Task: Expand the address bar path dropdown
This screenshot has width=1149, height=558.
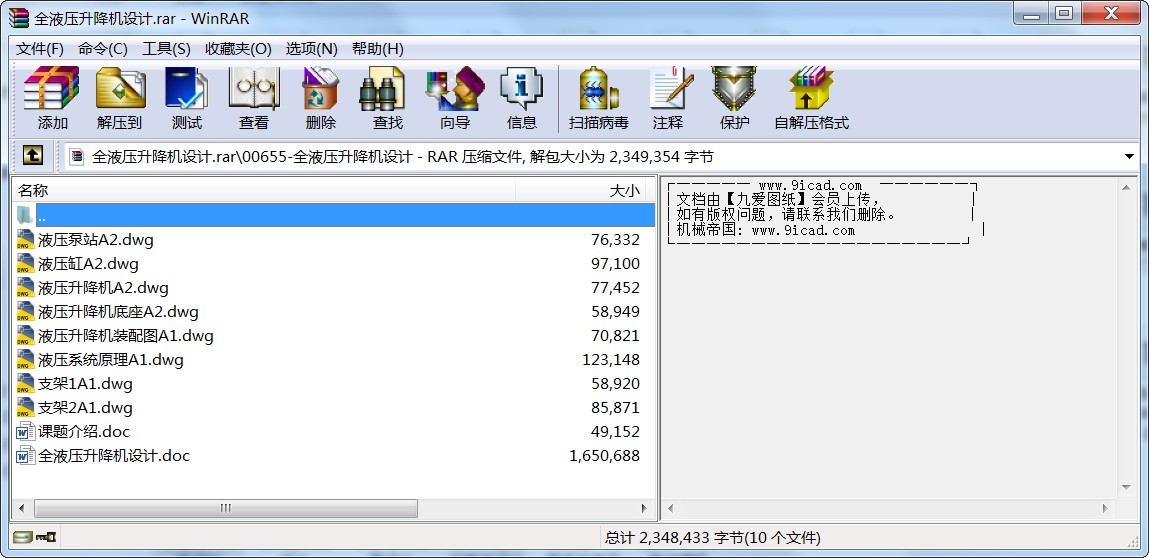Action: tap(1128, 156)
